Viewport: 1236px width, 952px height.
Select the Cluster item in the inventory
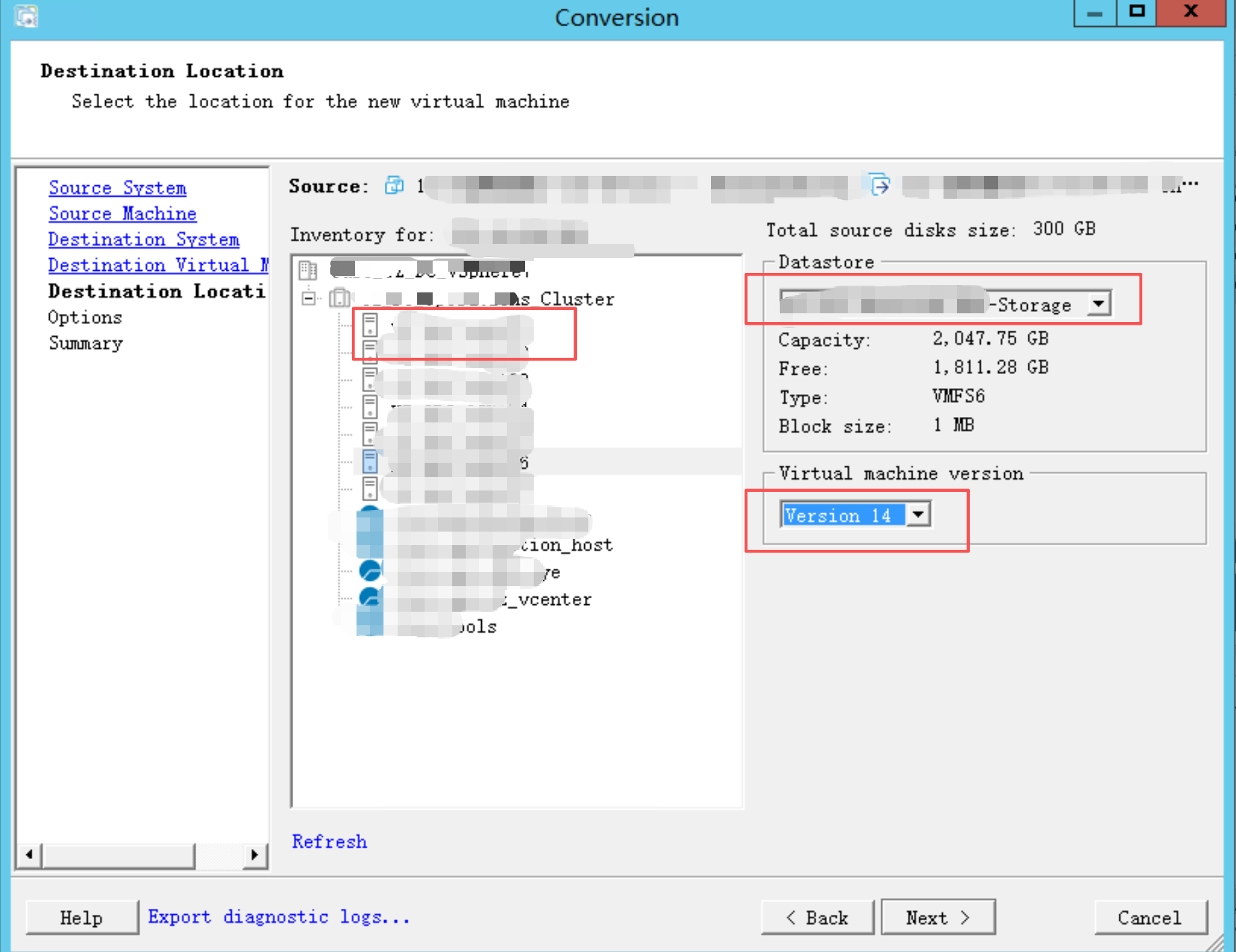[x=489, y=298]
